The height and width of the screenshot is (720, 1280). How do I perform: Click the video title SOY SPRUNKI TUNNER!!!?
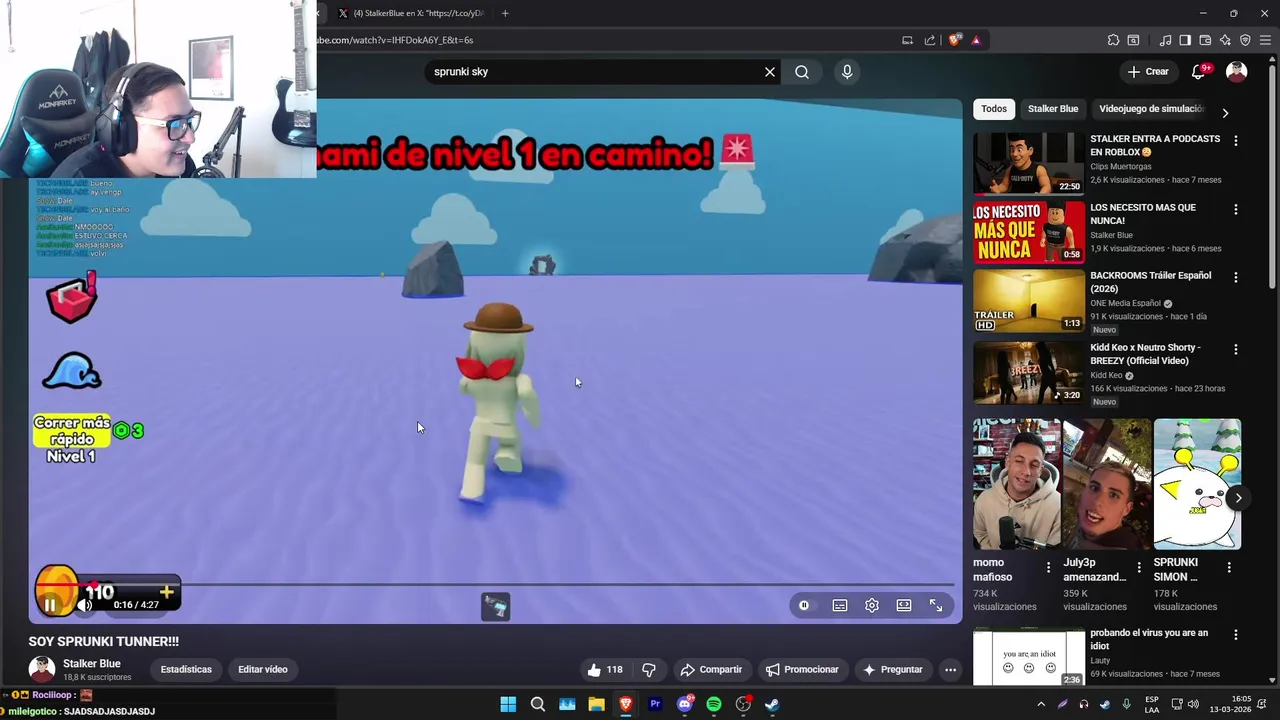[104, 641]
